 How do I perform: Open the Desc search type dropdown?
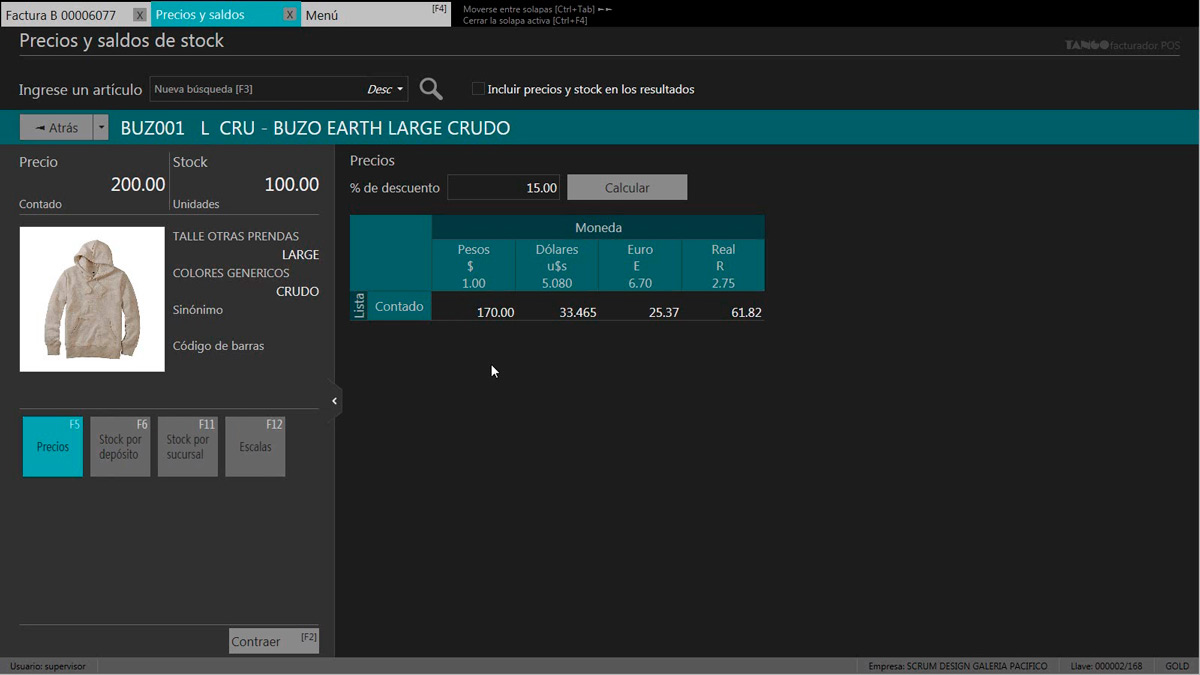pyautogui.click(x=385, y=89)
